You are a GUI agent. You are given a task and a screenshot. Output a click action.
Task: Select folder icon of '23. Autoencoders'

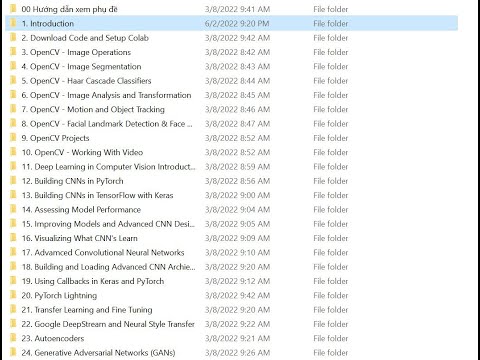pos(13,338)
